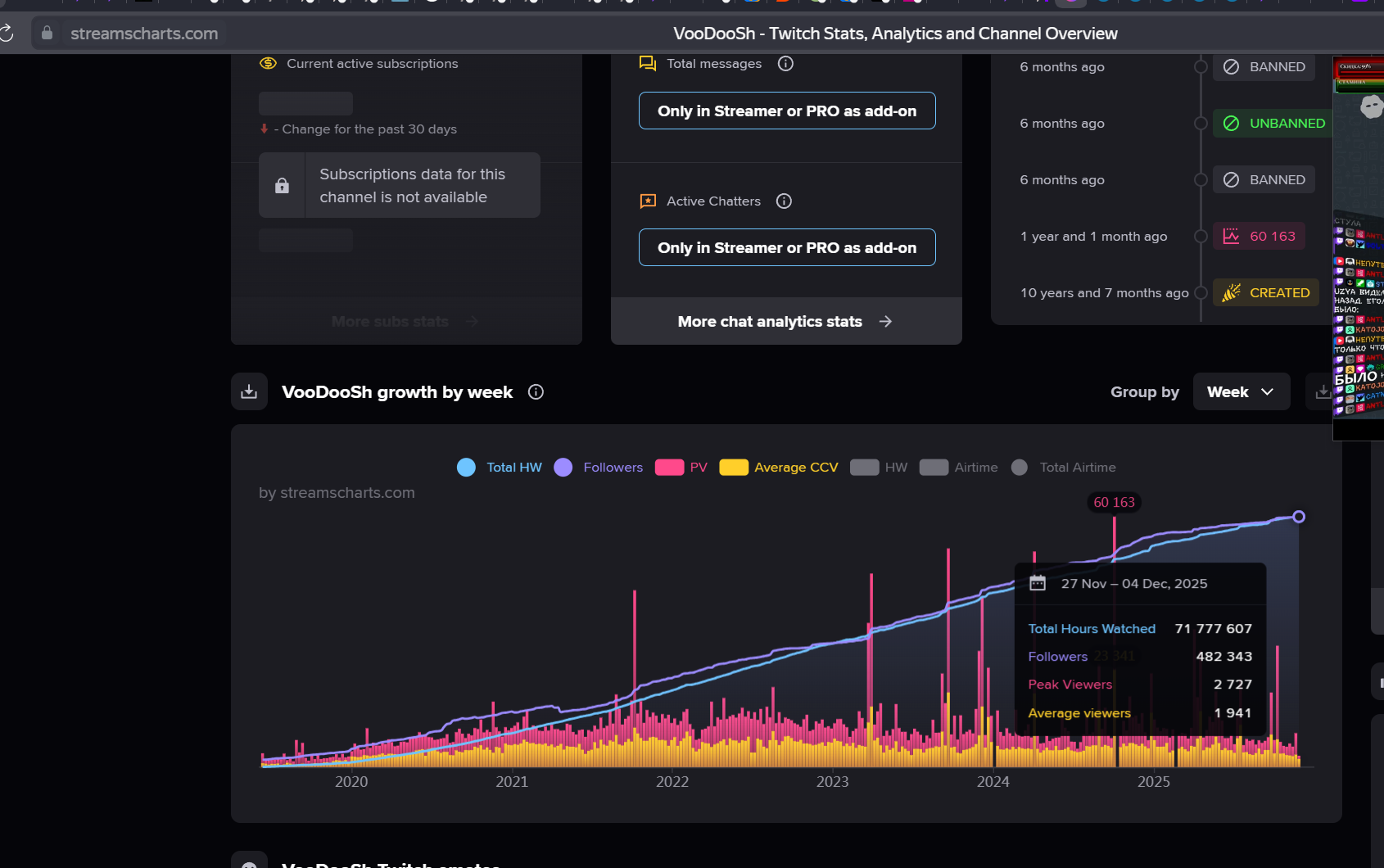Open the Group by Week dropdown
The height and width of the screenshot is (868, 1384).
[x=1242, y=392]
